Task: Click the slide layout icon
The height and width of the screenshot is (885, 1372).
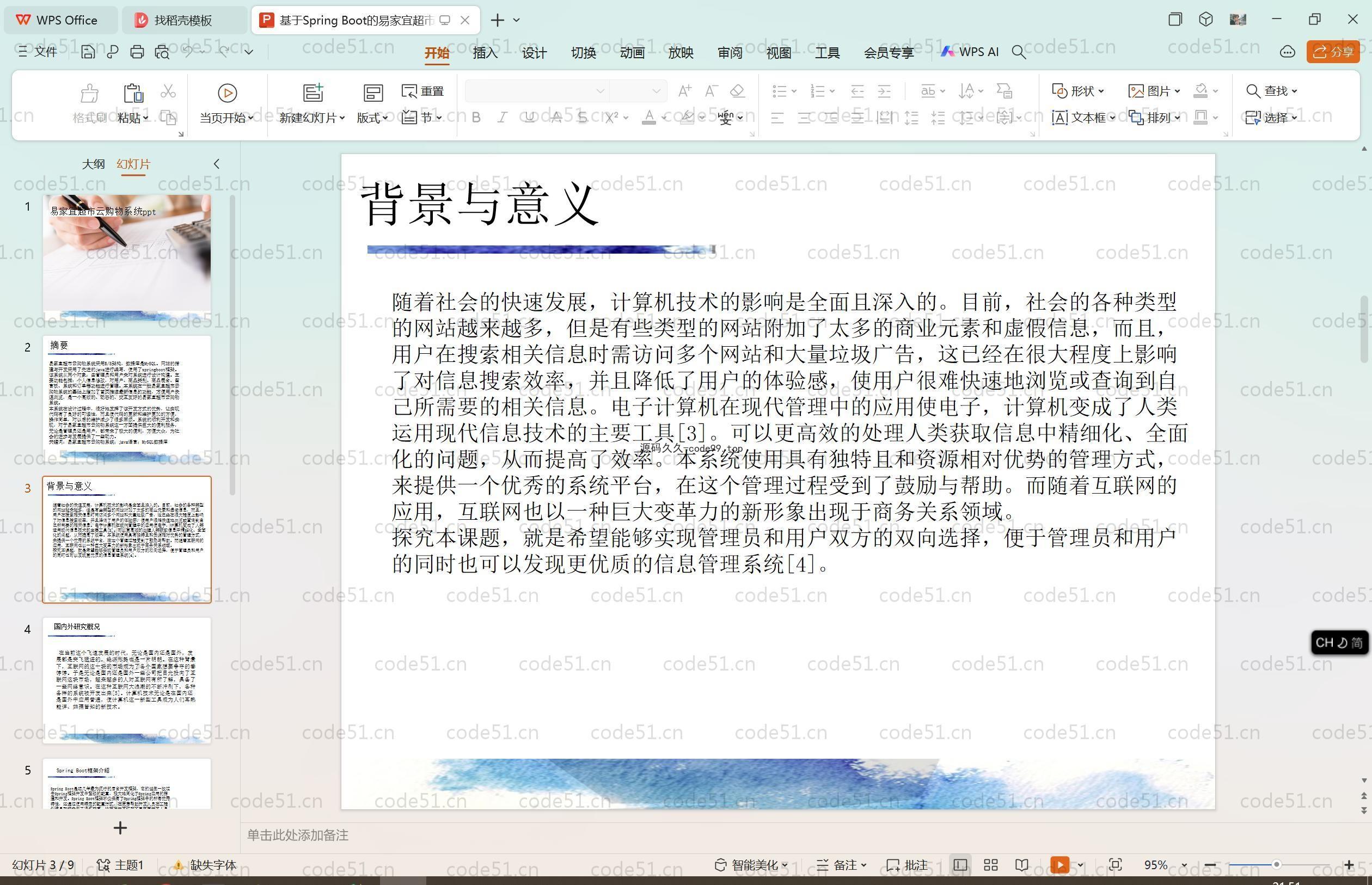Action: [373, 93]
